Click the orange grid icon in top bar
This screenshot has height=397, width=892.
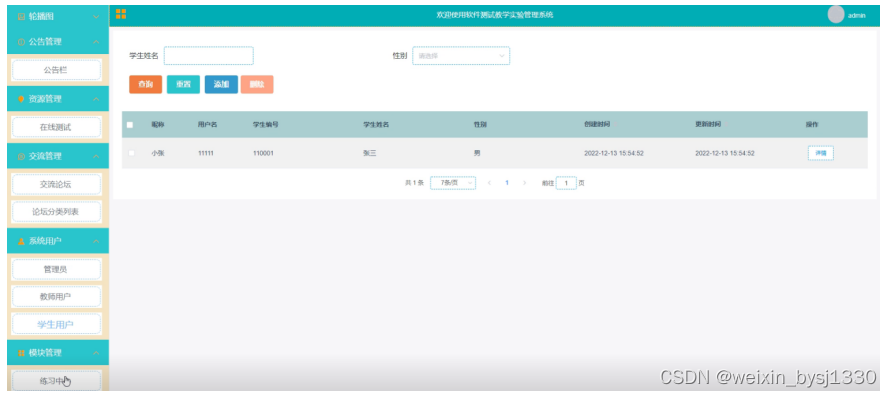click(x=121, y=15)
